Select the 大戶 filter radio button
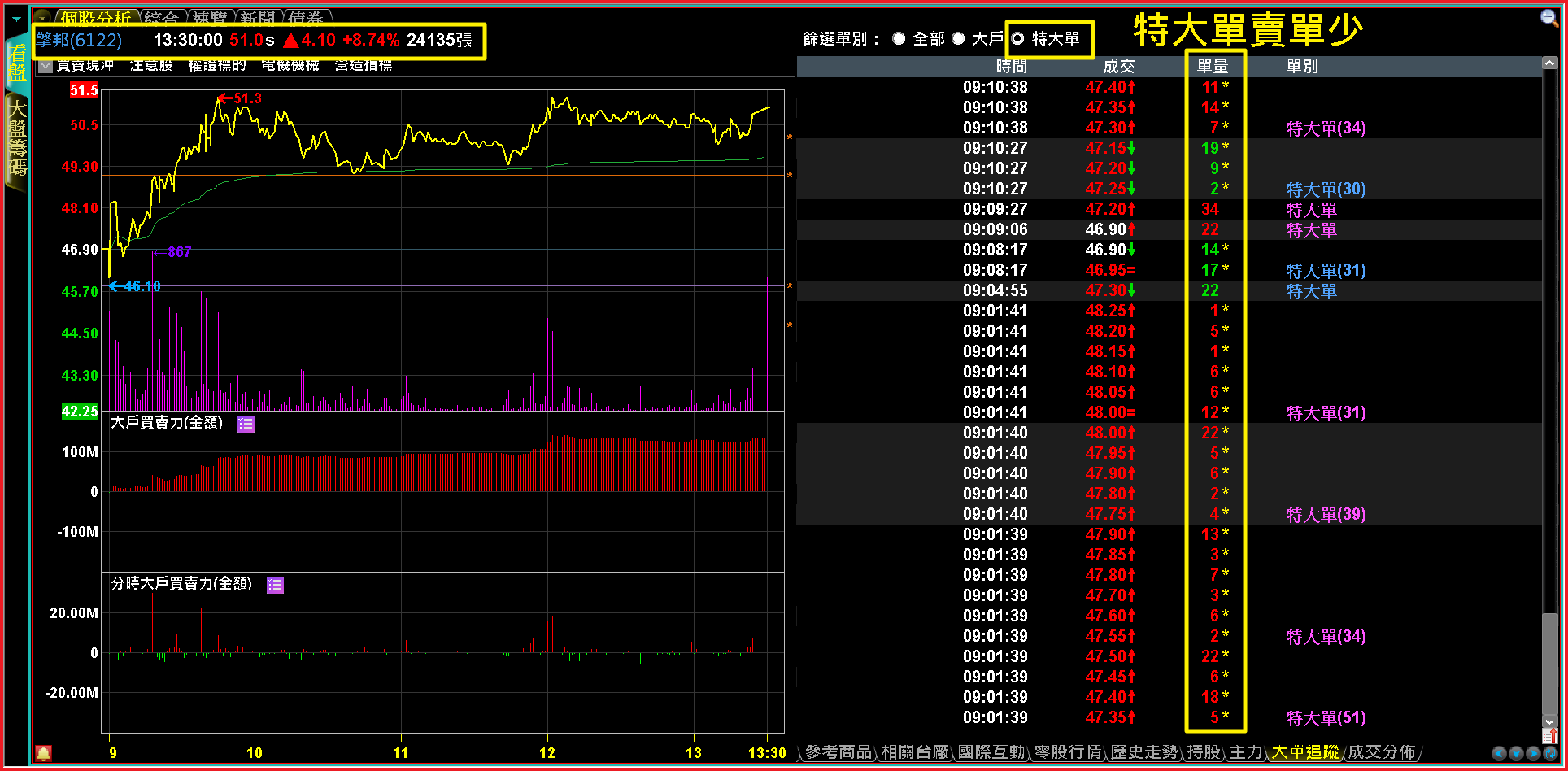 pos(958,39)
